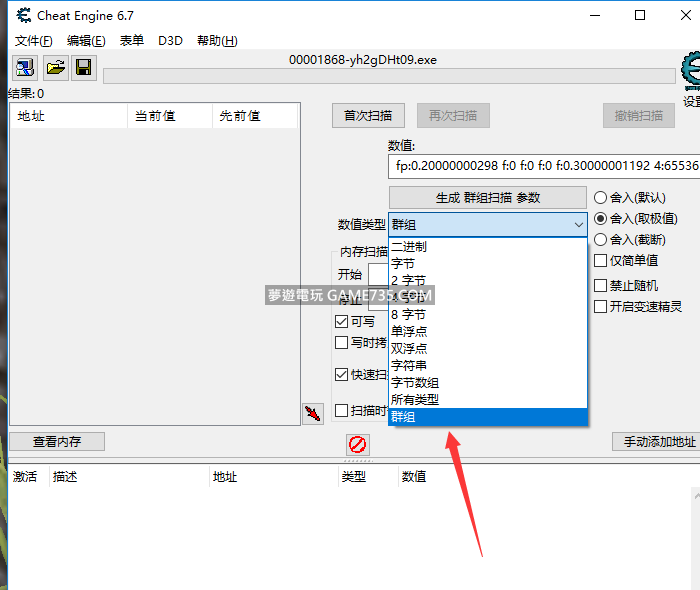Open the 表单 menu
Image resolution: width=700 pixels, height=590 pixels.
coord(132,41)
